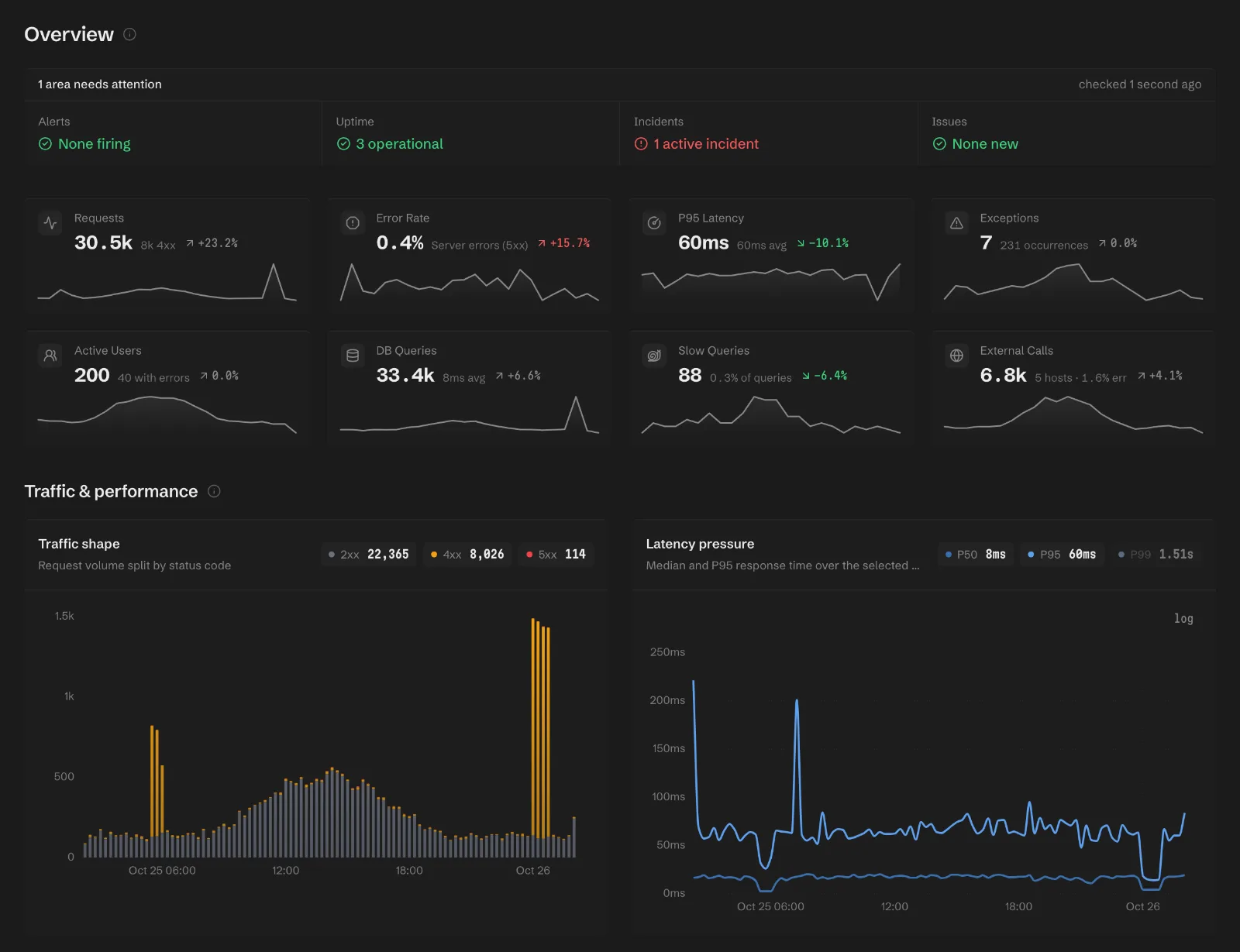
Task: Click the DB Queries database icon
Action: [x=353, y=356]
